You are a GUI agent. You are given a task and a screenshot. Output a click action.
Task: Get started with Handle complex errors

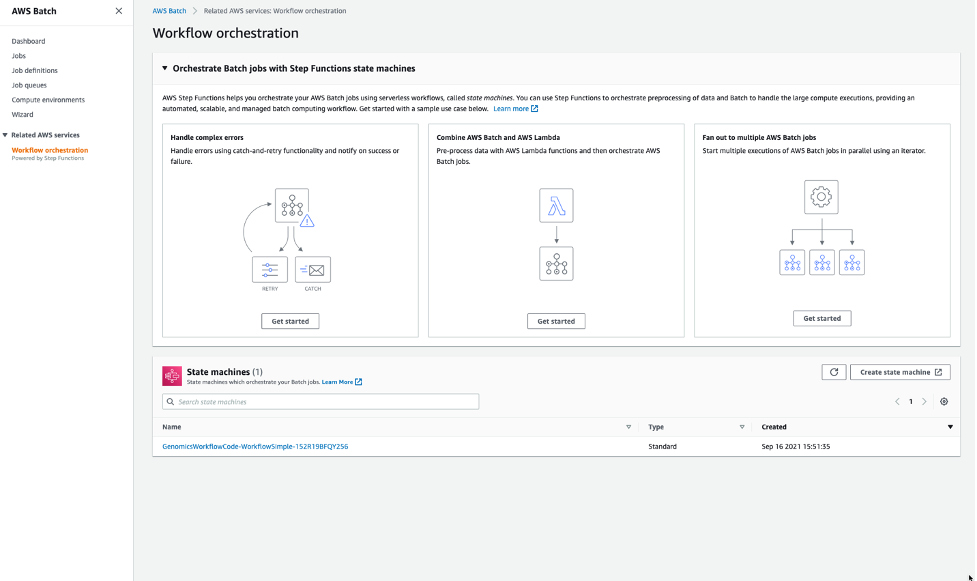point(290,321)
